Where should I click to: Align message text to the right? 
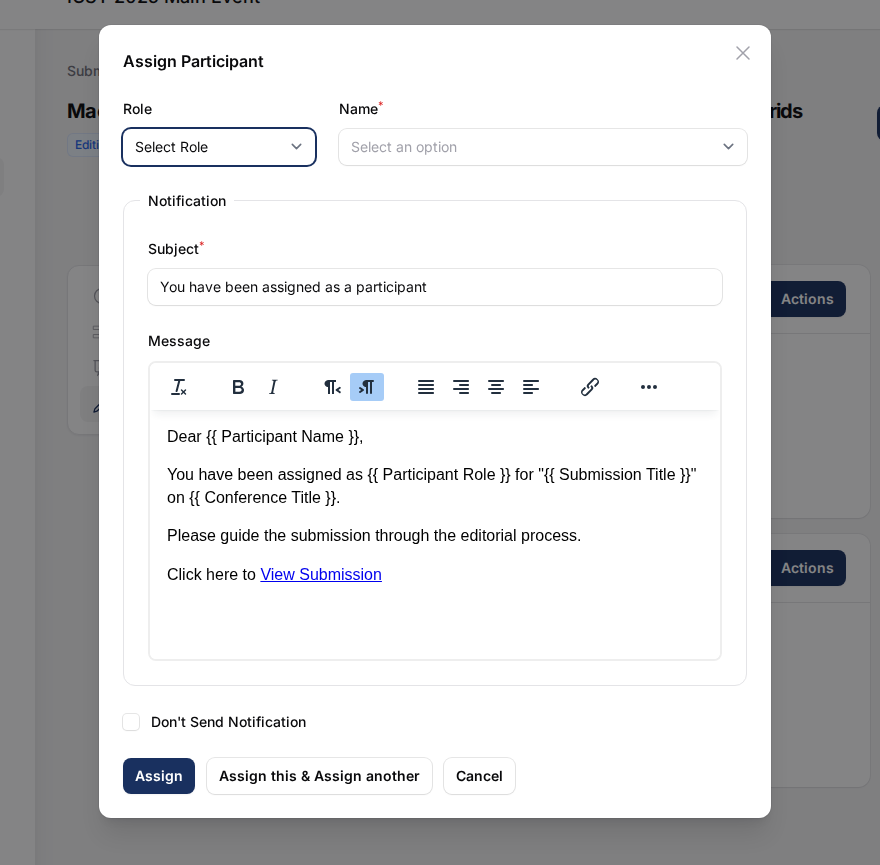point(461,387)
